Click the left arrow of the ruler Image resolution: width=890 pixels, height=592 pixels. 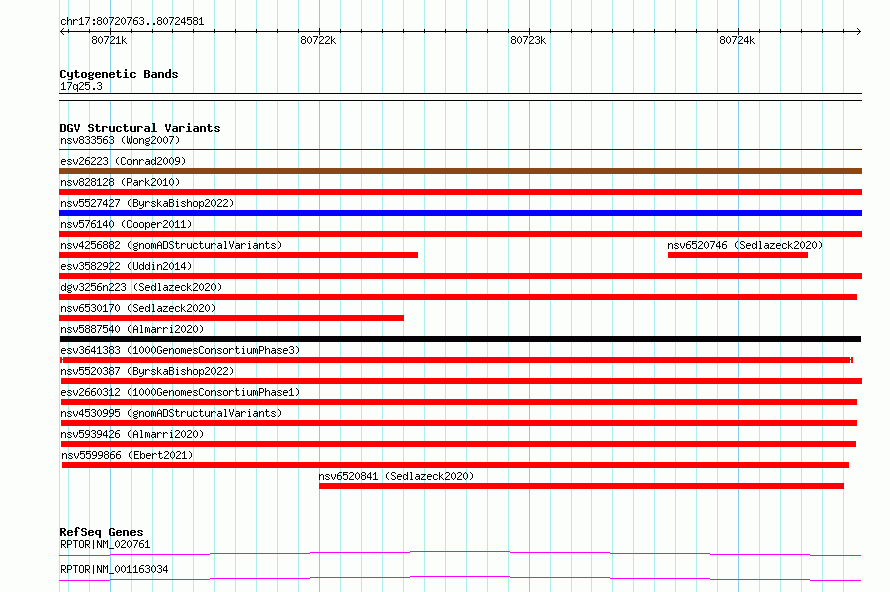62,32
